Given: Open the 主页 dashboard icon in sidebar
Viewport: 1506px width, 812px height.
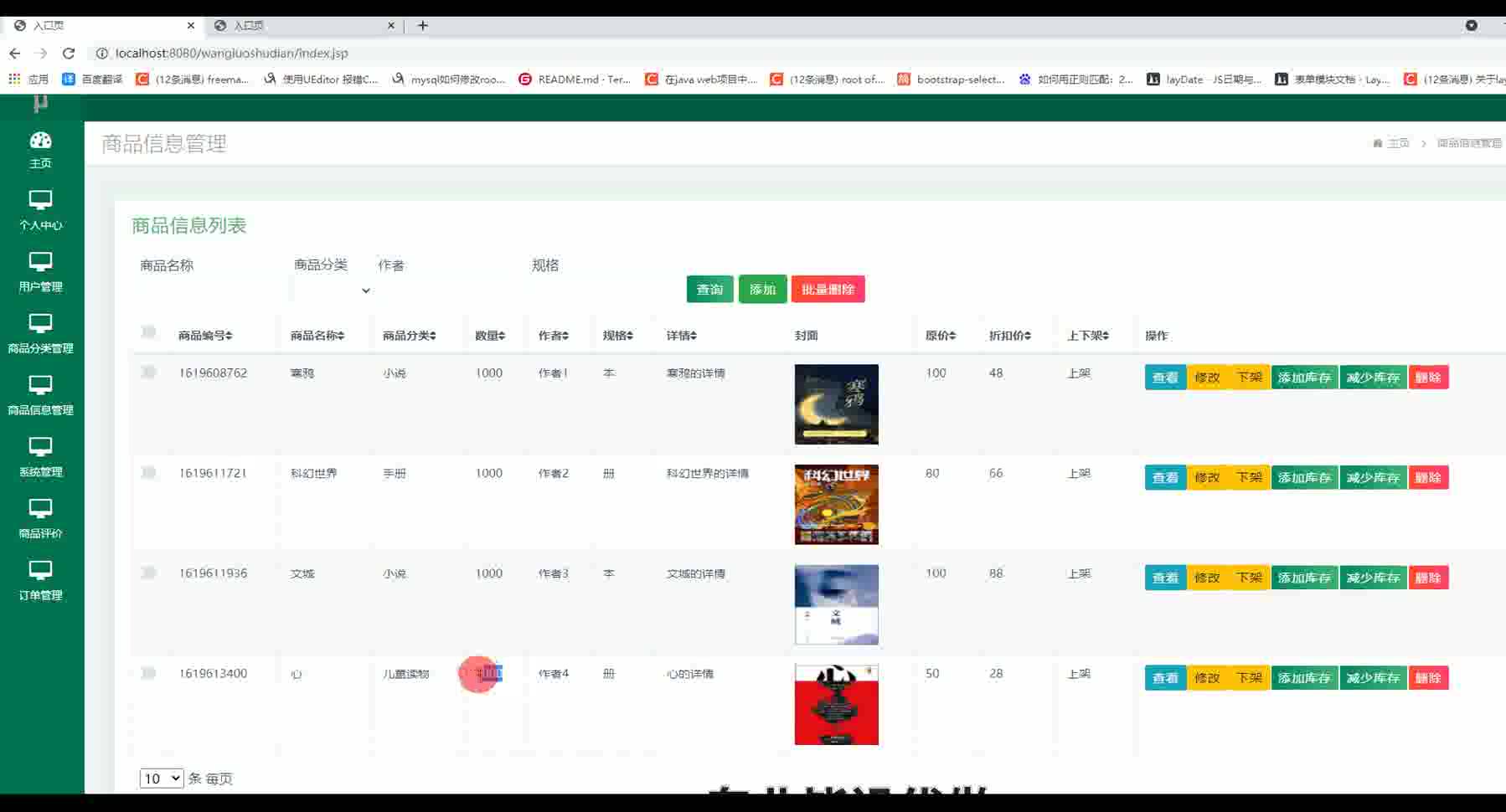Looking at the screenshot, I should pos(40,149).
